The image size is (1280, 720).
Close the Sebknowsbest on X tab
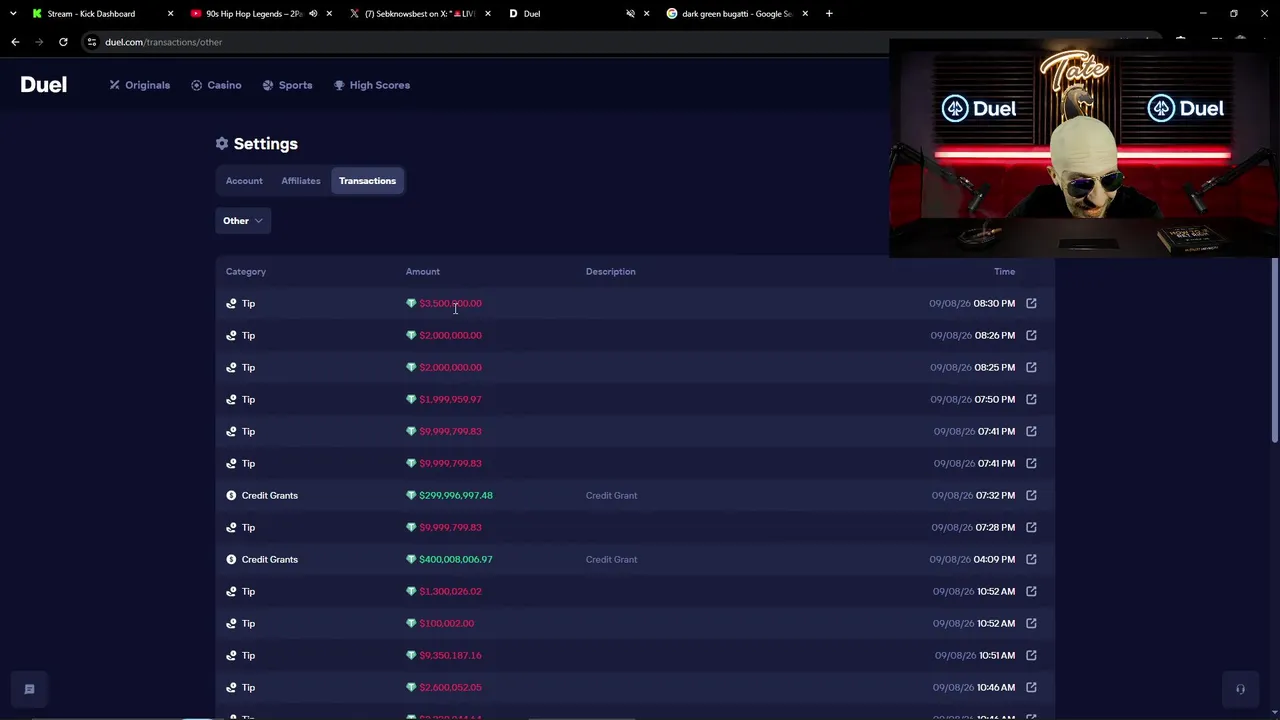487,14
